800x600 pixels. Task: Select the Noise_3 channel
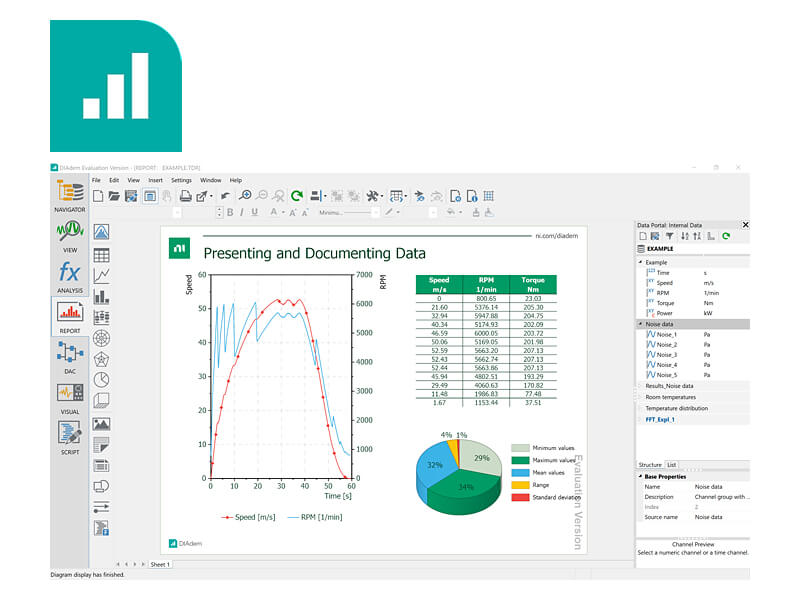[666, 355]
